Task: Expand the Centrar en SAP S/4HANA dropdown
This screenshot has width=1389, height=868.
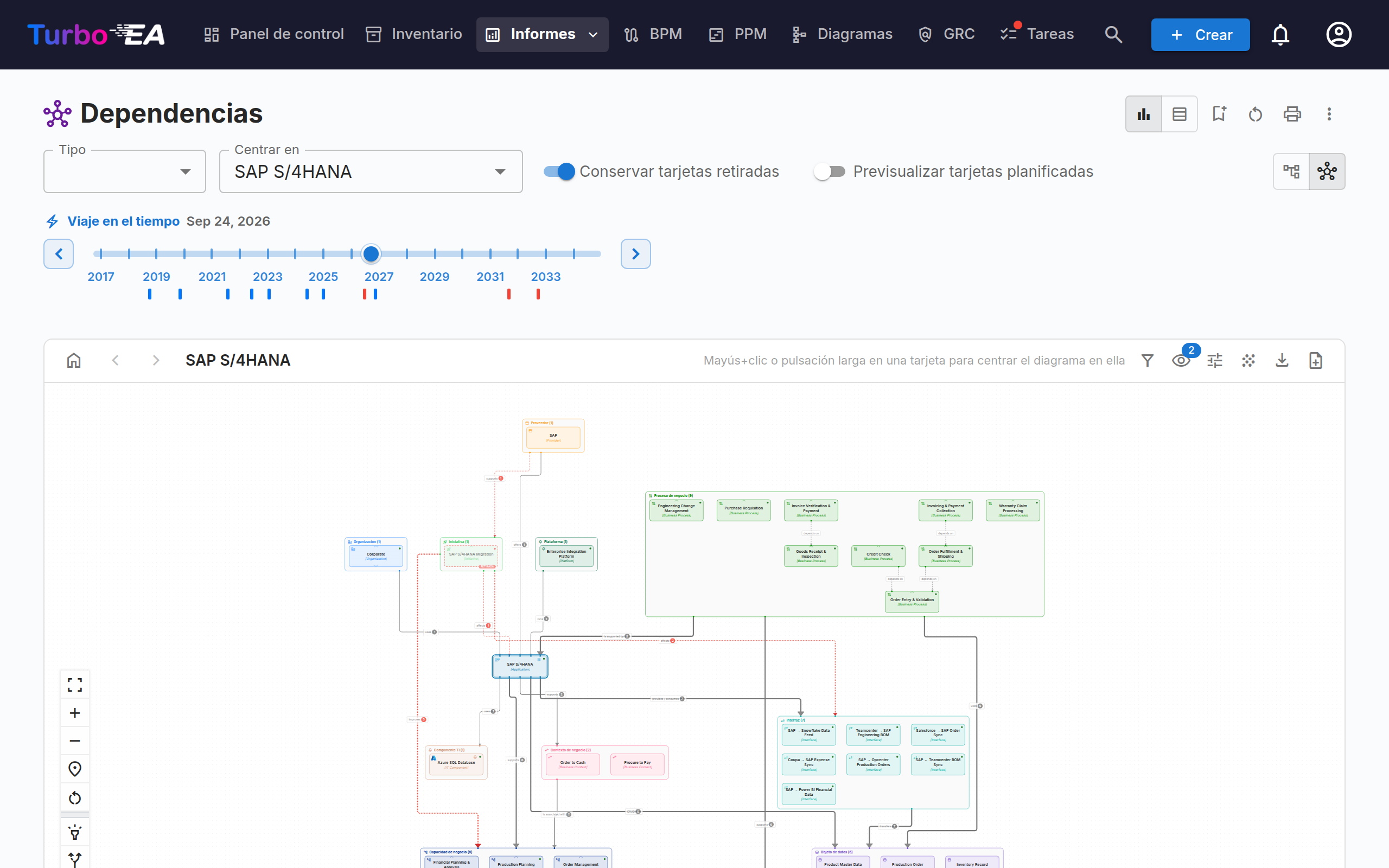Action: (x=371, y=171)
